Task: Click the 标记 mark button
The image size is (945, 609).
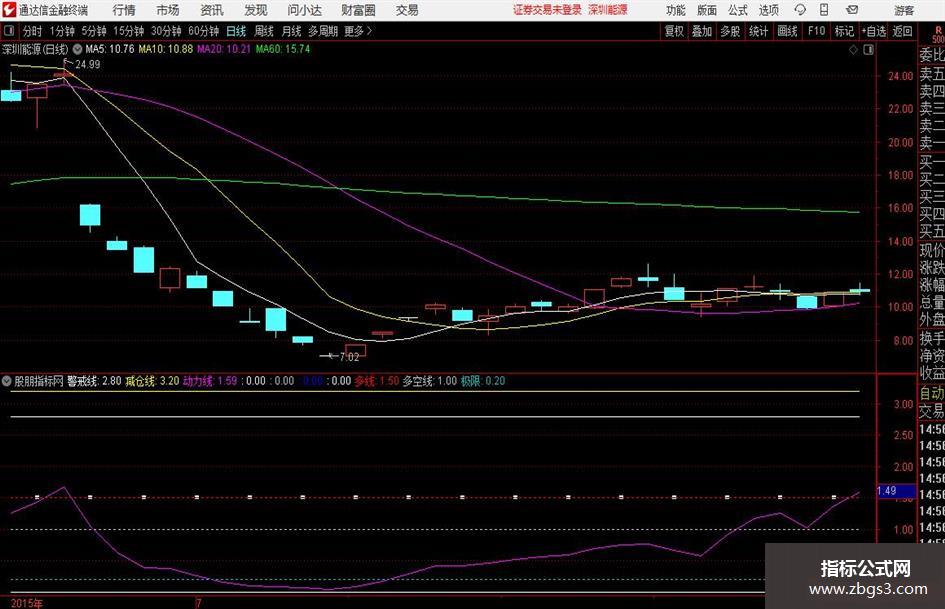Action: [844, 31]
